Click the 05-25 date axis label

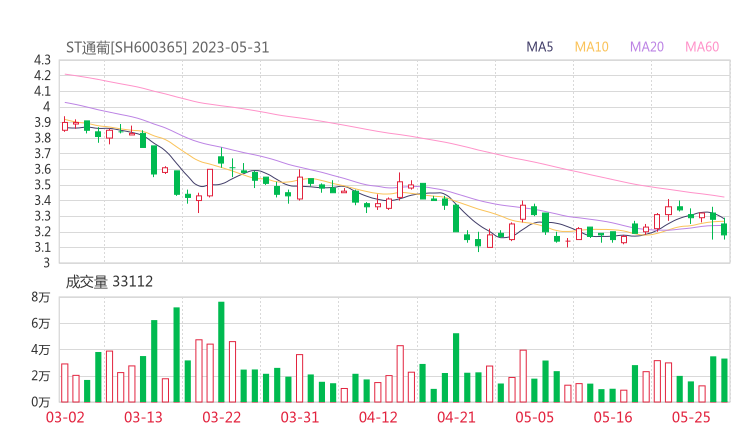691,417
